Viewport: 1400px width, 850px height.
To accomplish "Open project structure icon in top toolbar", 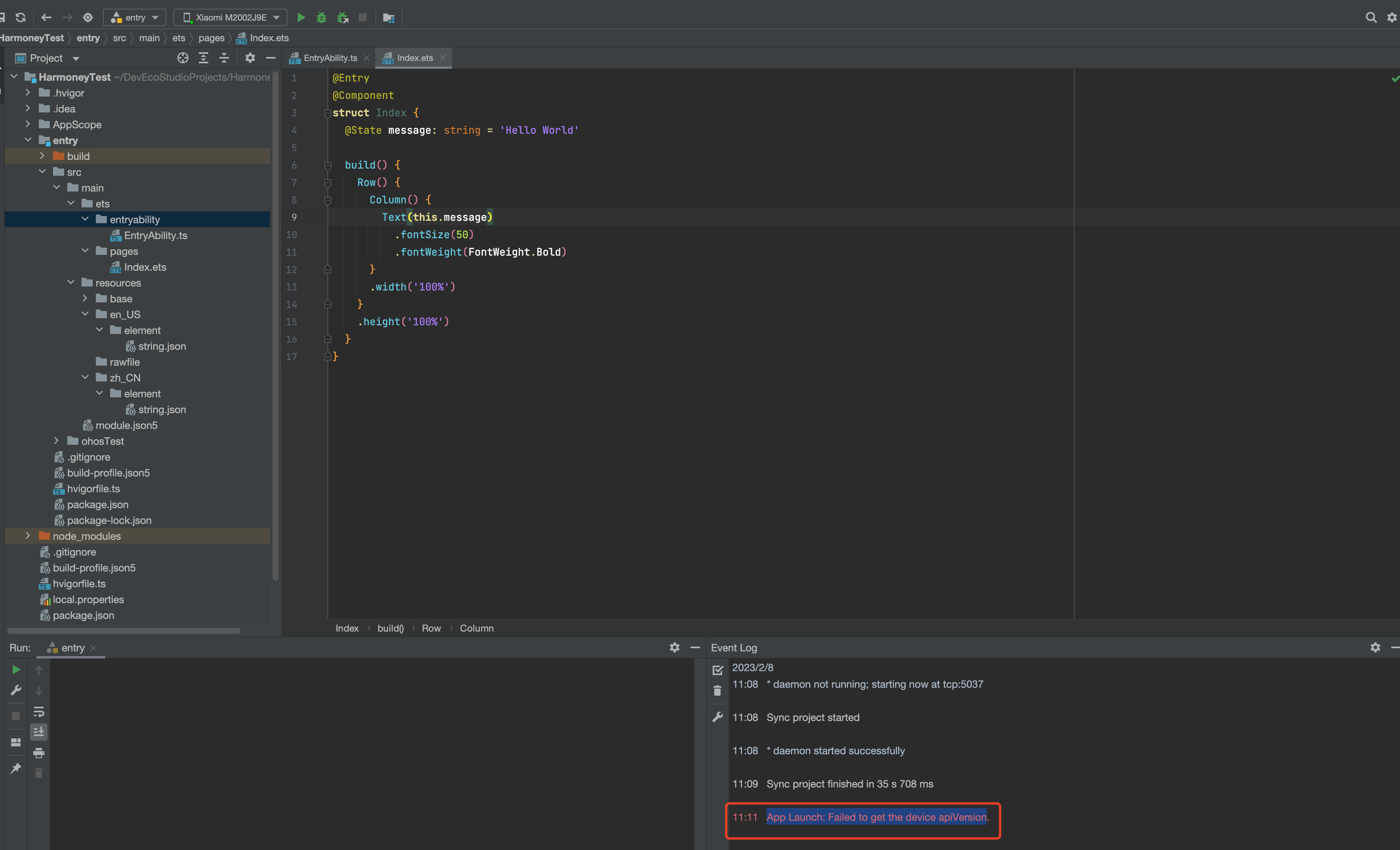I will click(389, 17).
